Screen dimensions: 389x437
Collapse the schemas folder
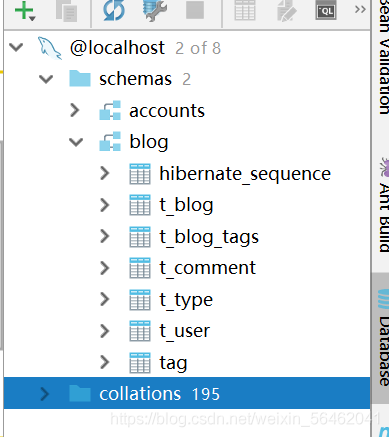(46, 79)
